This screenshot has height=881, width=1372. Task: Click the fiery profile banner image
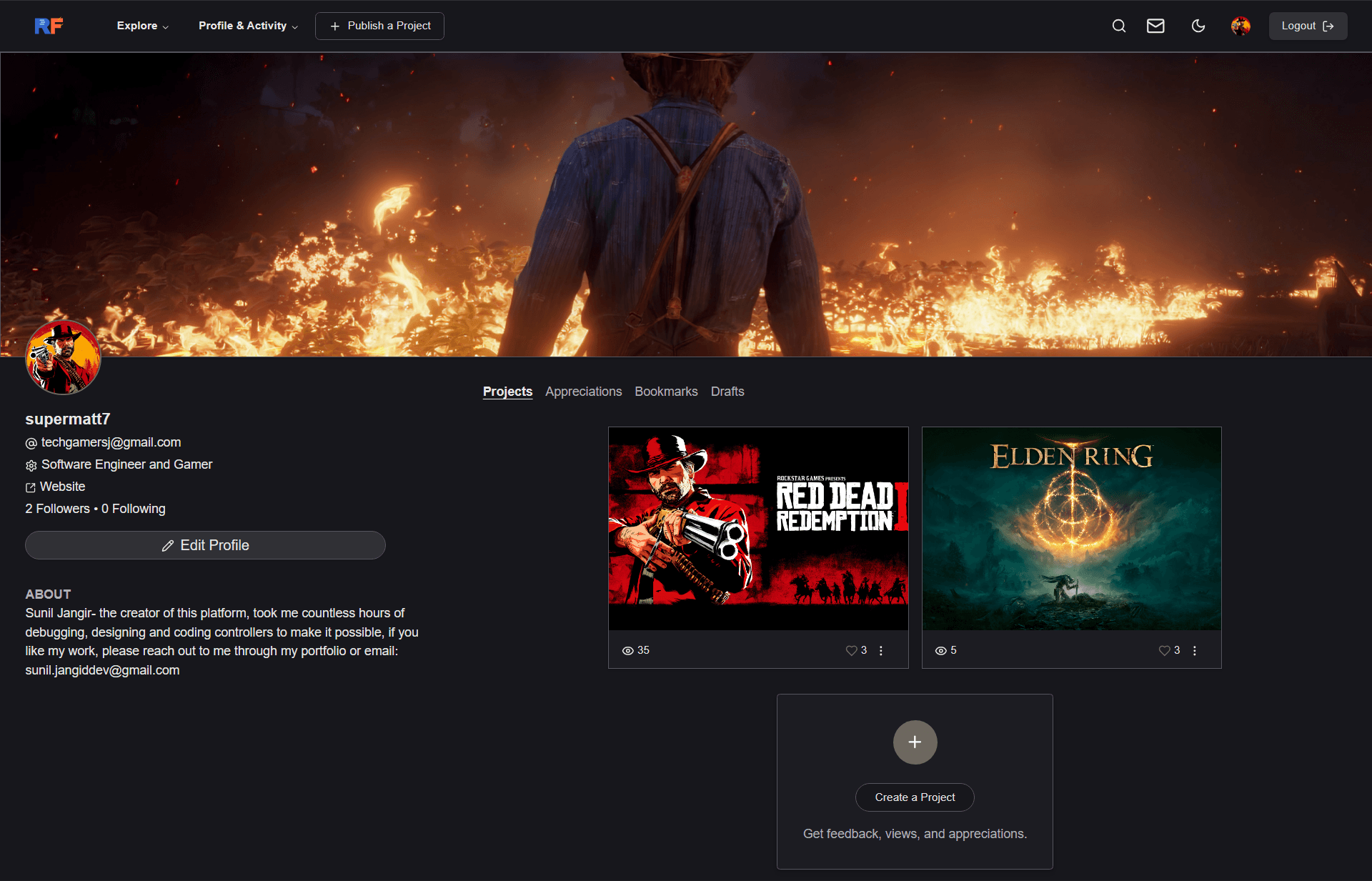pyautogui.click(x=686, y=204)
